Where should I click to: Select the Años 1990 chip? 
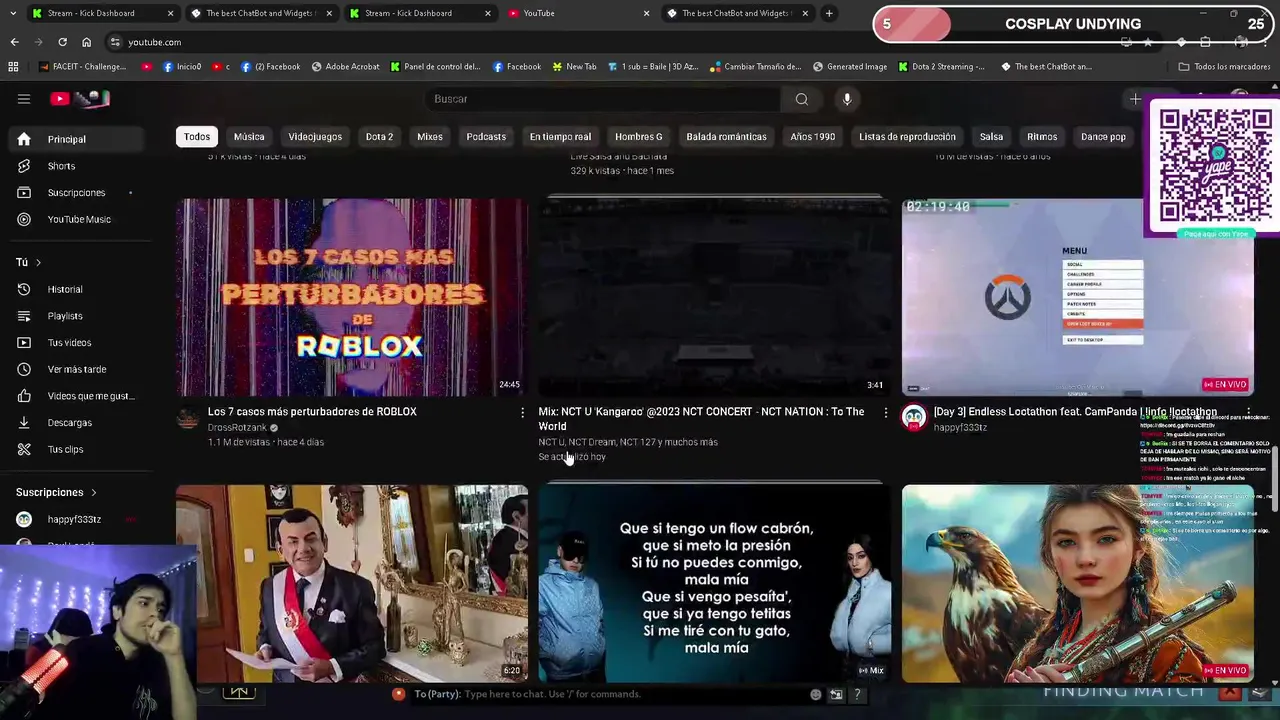(x=813, y=137)
